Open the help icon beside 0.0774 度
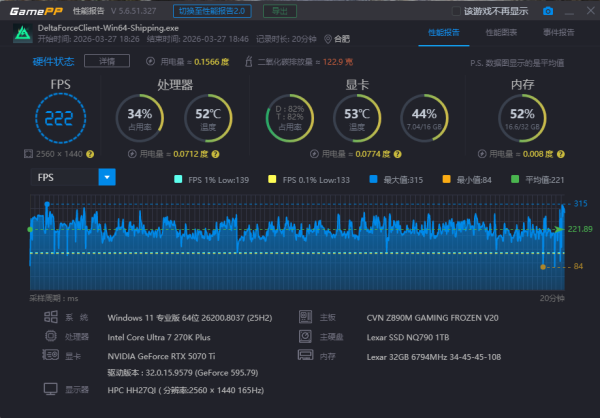The width and height of the screenshot is (600, 418). (398, 154)
